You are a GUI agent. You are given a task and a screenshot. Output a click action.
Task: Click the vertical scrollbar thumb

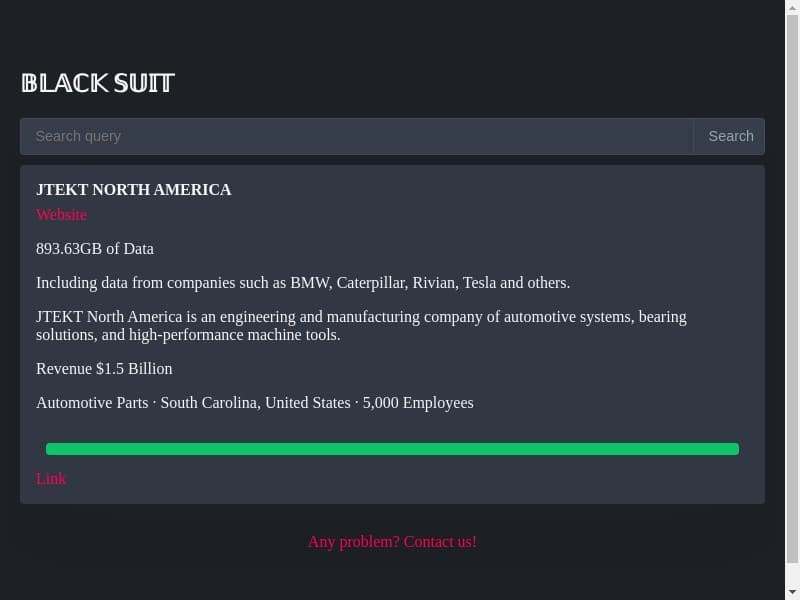[792, 289]
